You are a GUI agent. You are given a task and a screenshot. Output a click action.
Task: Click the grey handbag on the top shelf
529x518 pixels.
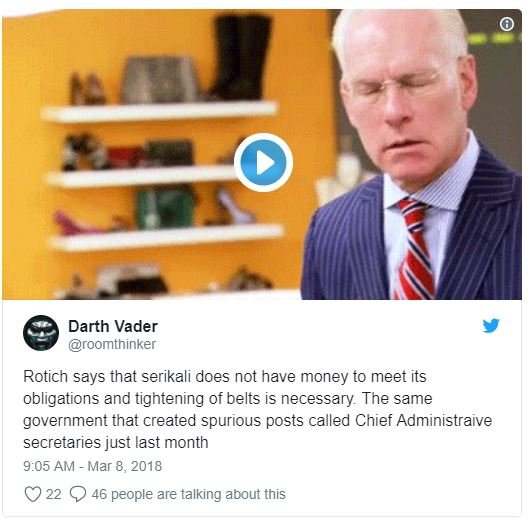[159, 79]
